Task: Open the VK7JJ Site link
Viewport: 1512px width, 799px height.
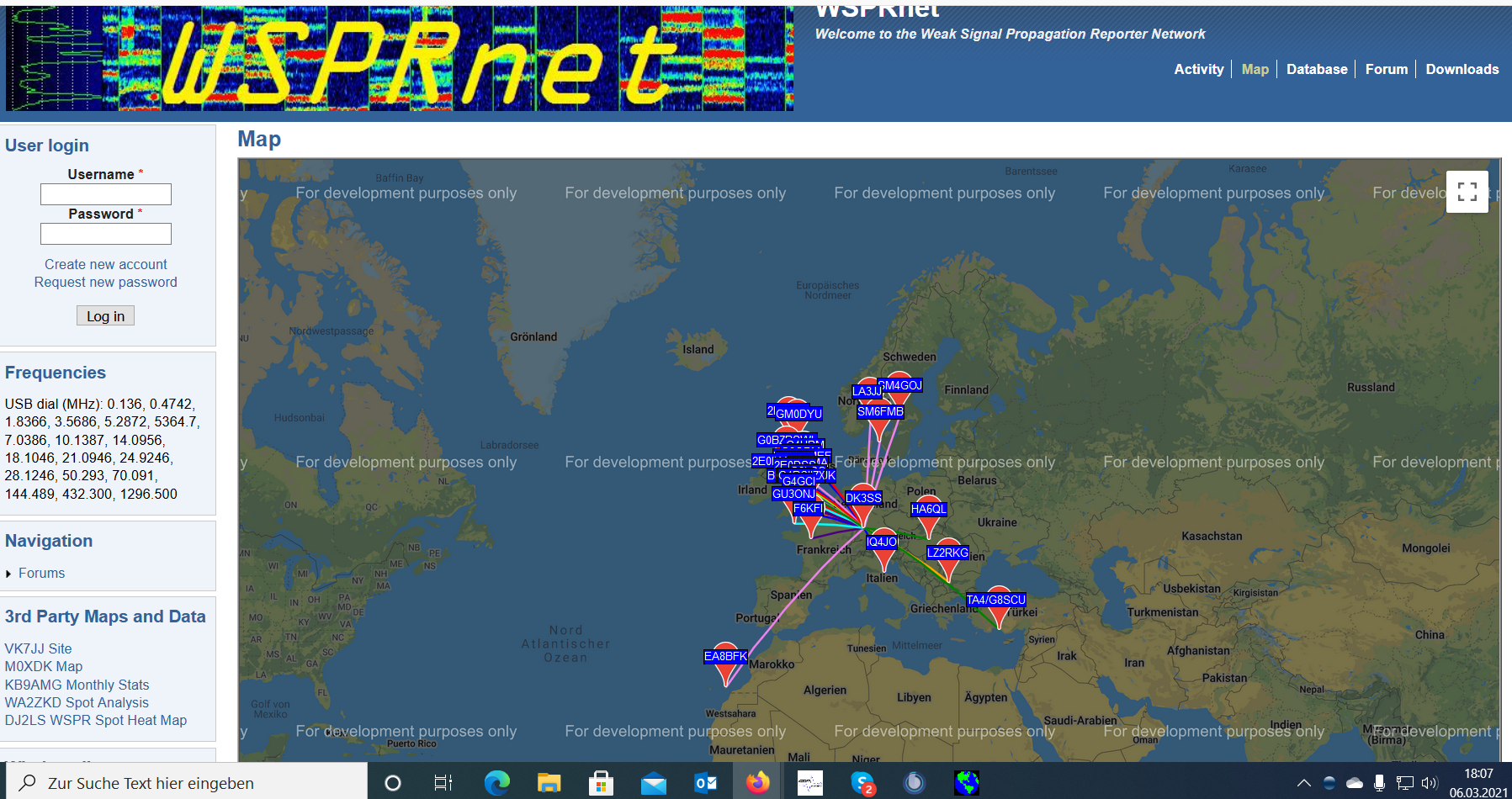Action: pyautogui.click(x=38, y=648)
